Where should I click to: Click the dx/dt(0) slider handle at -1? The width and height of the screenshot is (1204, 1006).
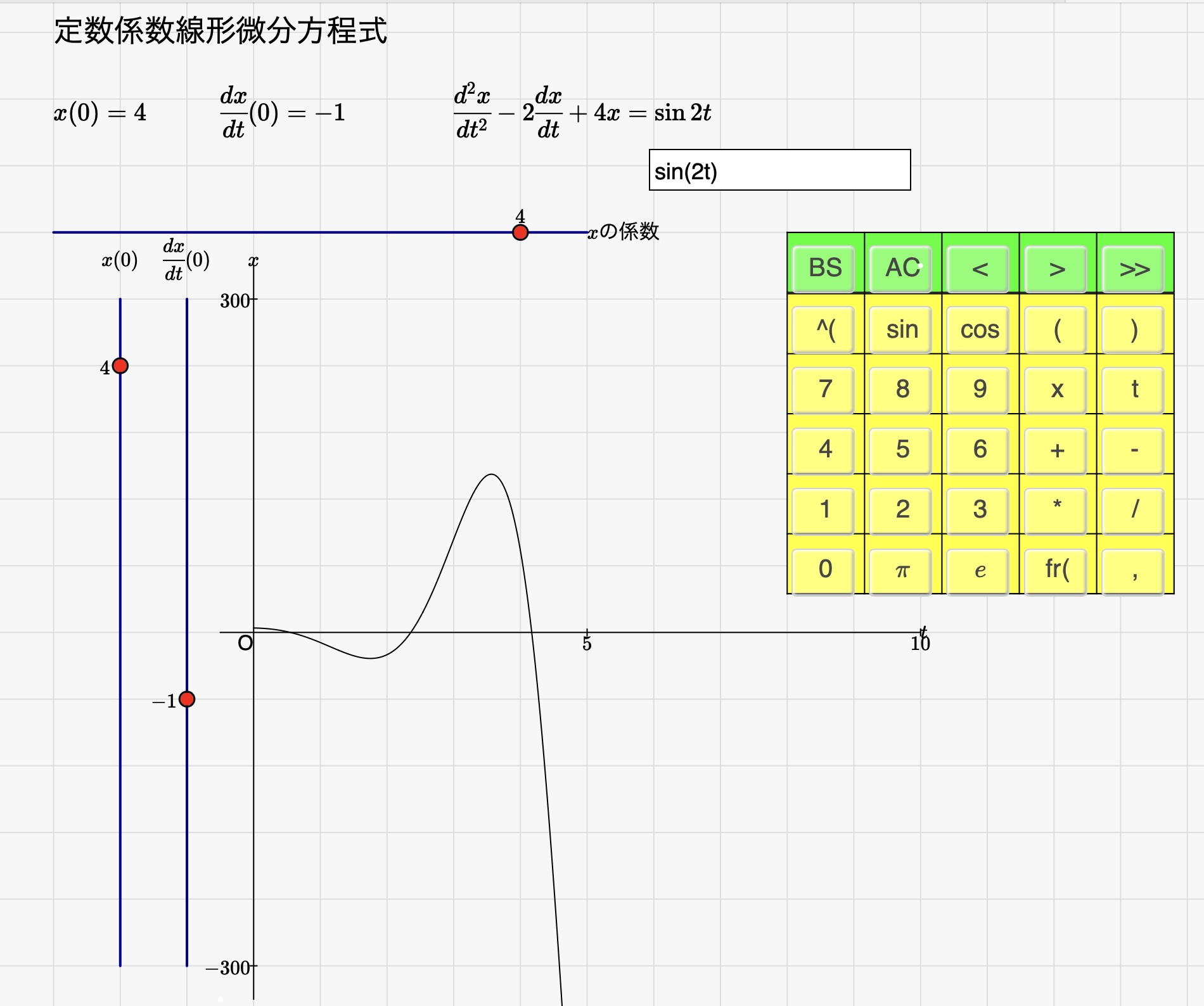pyautogui.click(x=187, y=699)
